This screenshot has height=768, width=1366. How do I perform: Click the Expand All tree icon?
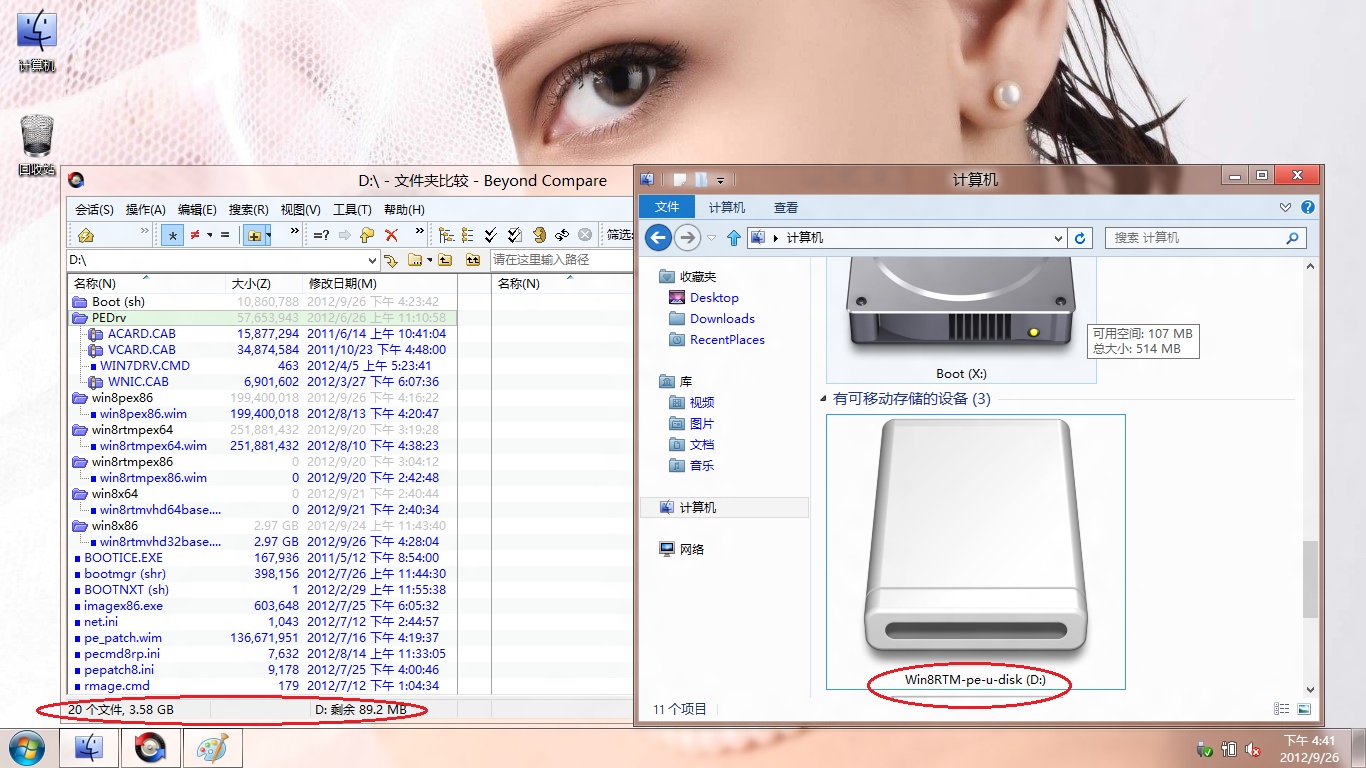pyautogui.click(x=446, y=235)
